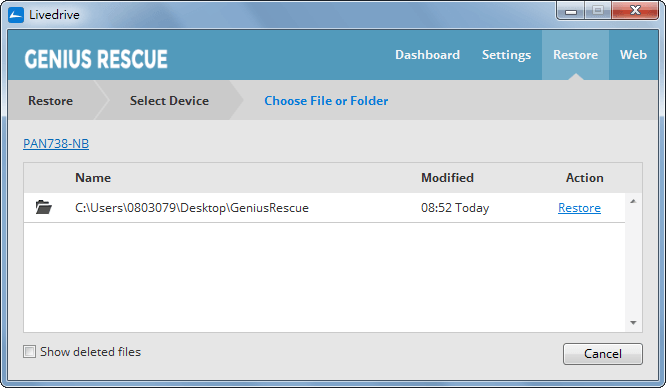Click the 08:52 Today modified value
The height and width of the screenshot is (388, 666).
point(455,208)
